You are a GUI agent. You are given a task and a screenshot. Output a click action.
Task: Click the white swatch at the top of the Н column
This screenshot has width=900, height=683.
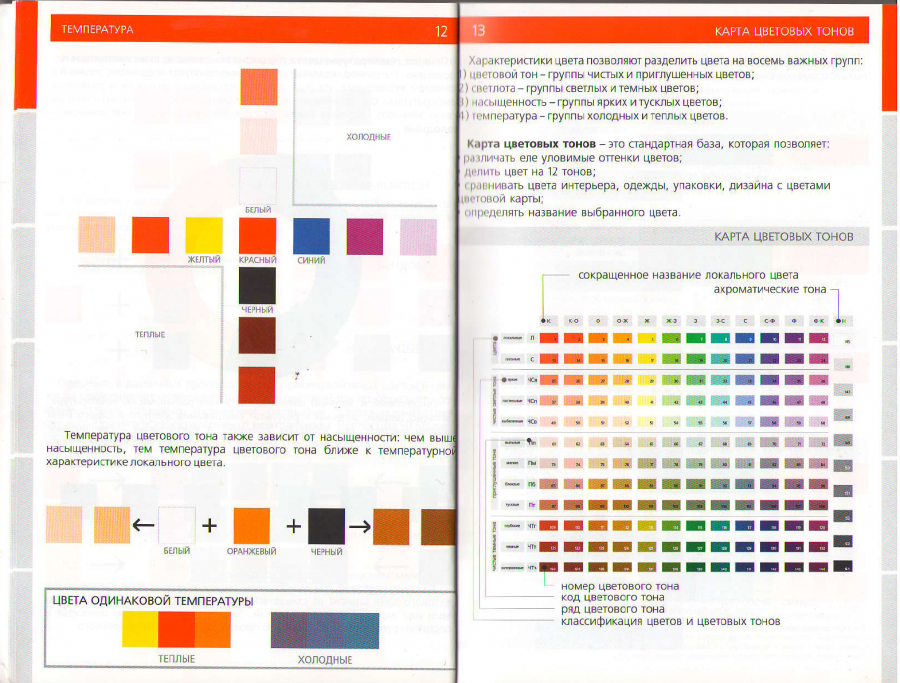click(843, 341)
